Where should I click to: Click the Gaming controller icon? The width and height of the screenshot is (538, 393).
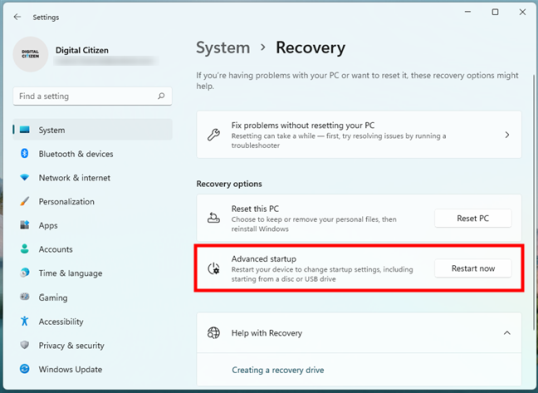click(x=25, y=297)
